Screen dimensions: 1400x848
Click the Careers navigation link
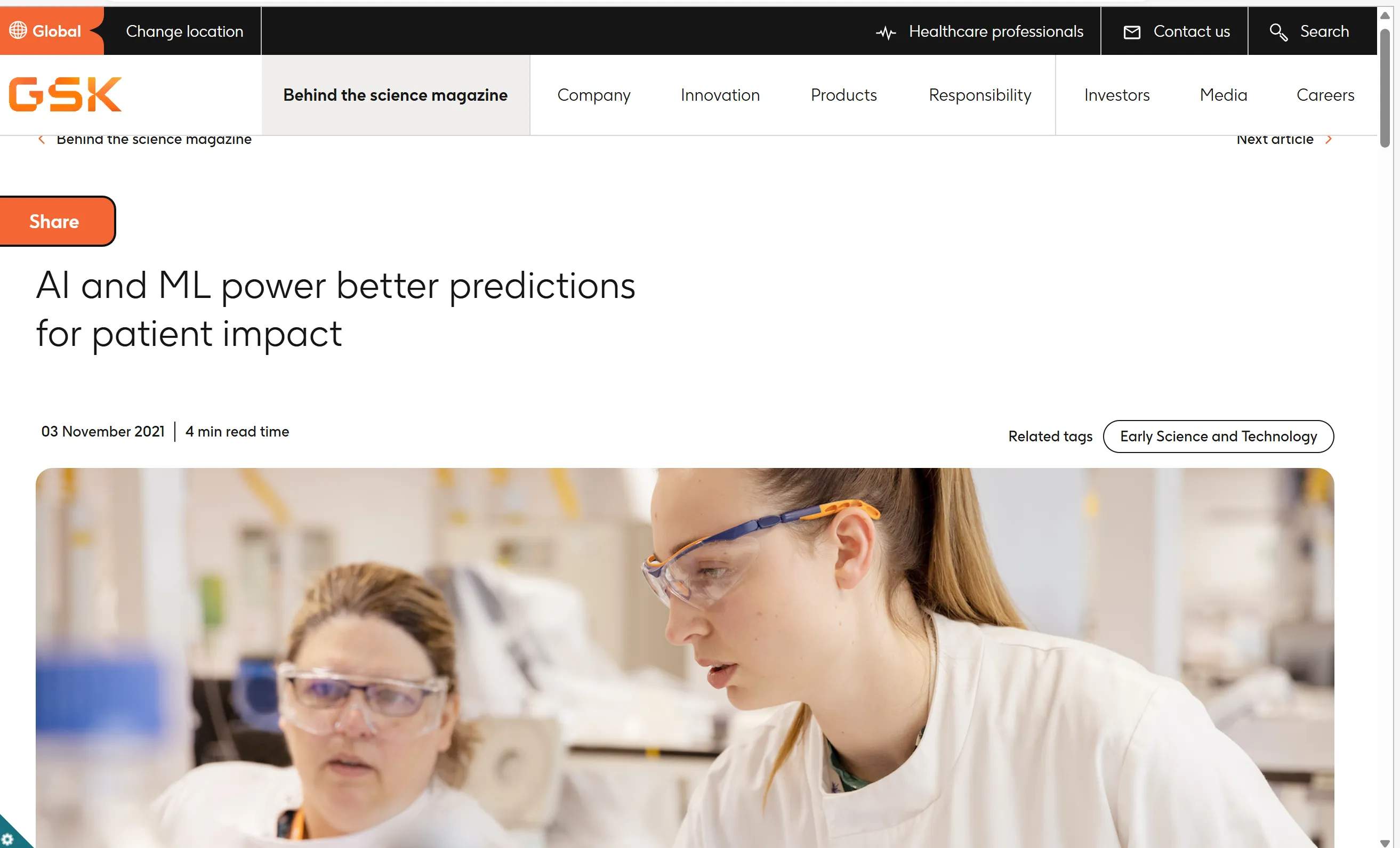click(x=1325, y=95)
